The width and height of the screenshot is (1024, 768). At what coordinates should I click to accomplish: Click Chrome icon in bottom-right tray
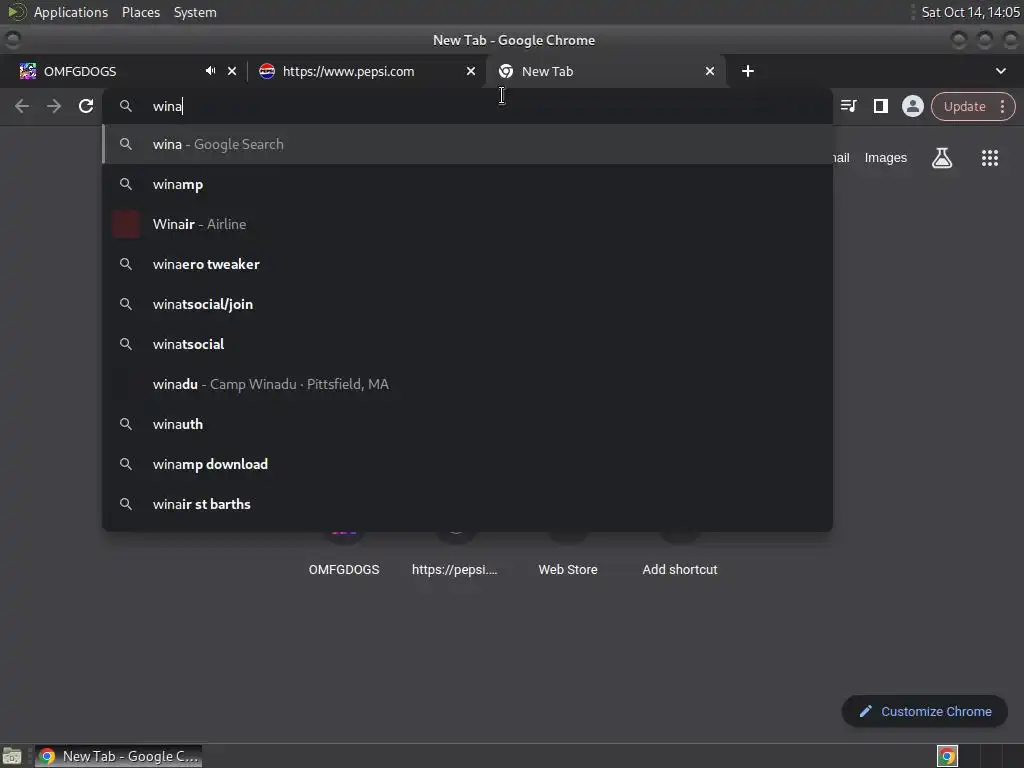pos(947,756)
